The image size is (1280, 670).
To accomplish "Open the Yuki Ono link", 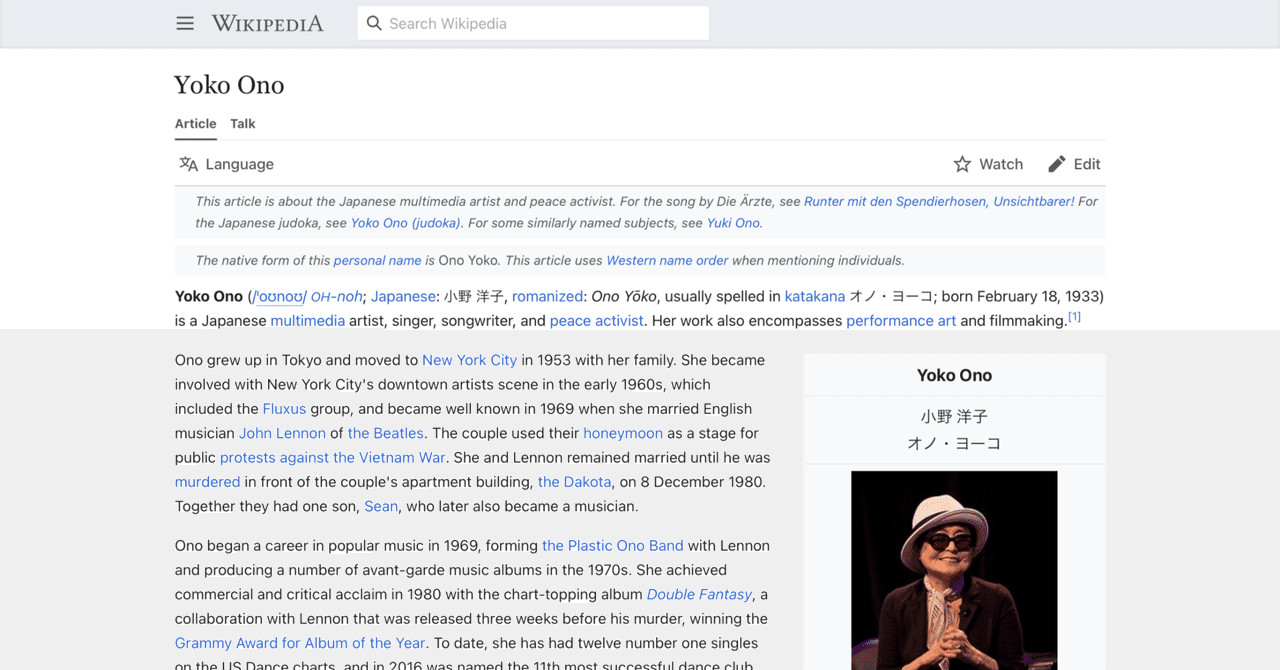I will [x=734, y=223].
